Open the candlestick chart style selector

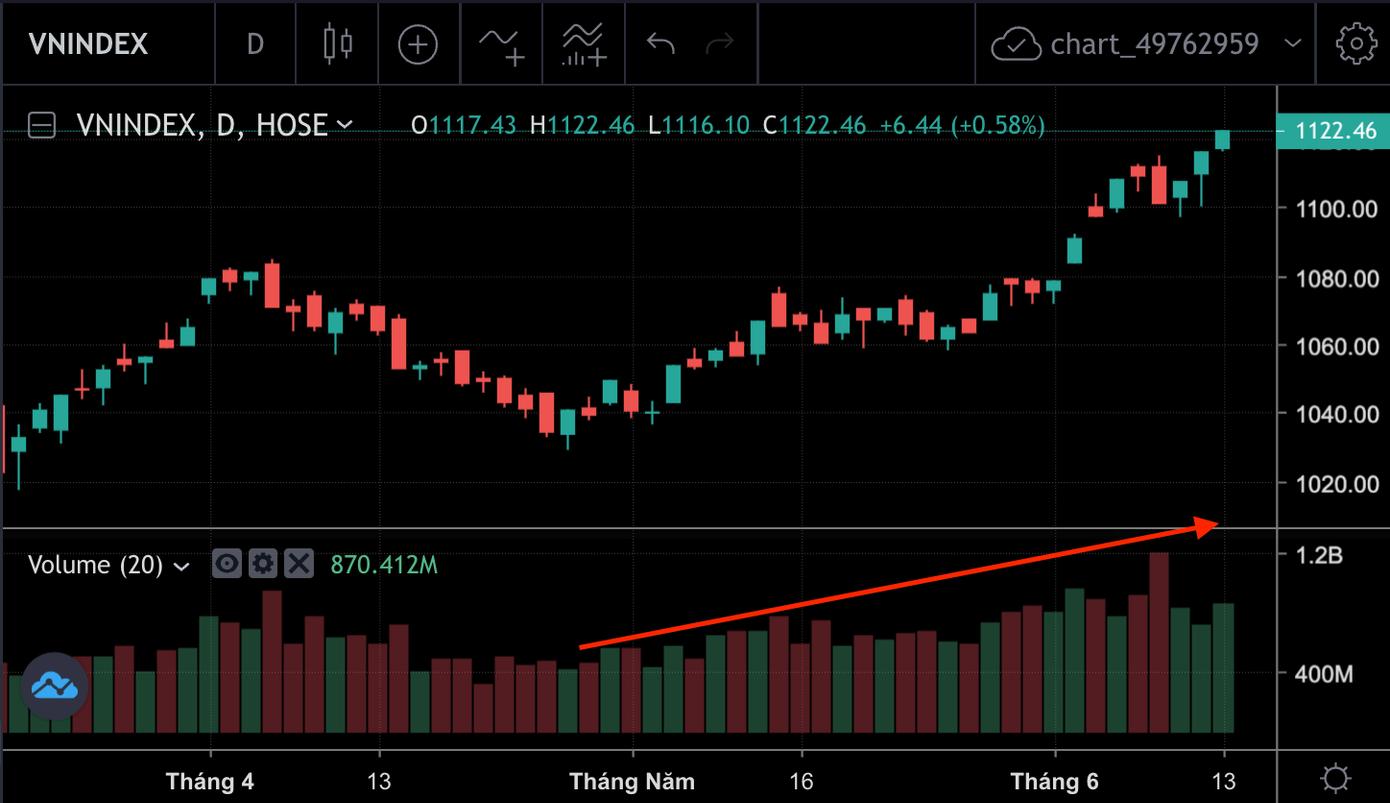coord(338,44)
